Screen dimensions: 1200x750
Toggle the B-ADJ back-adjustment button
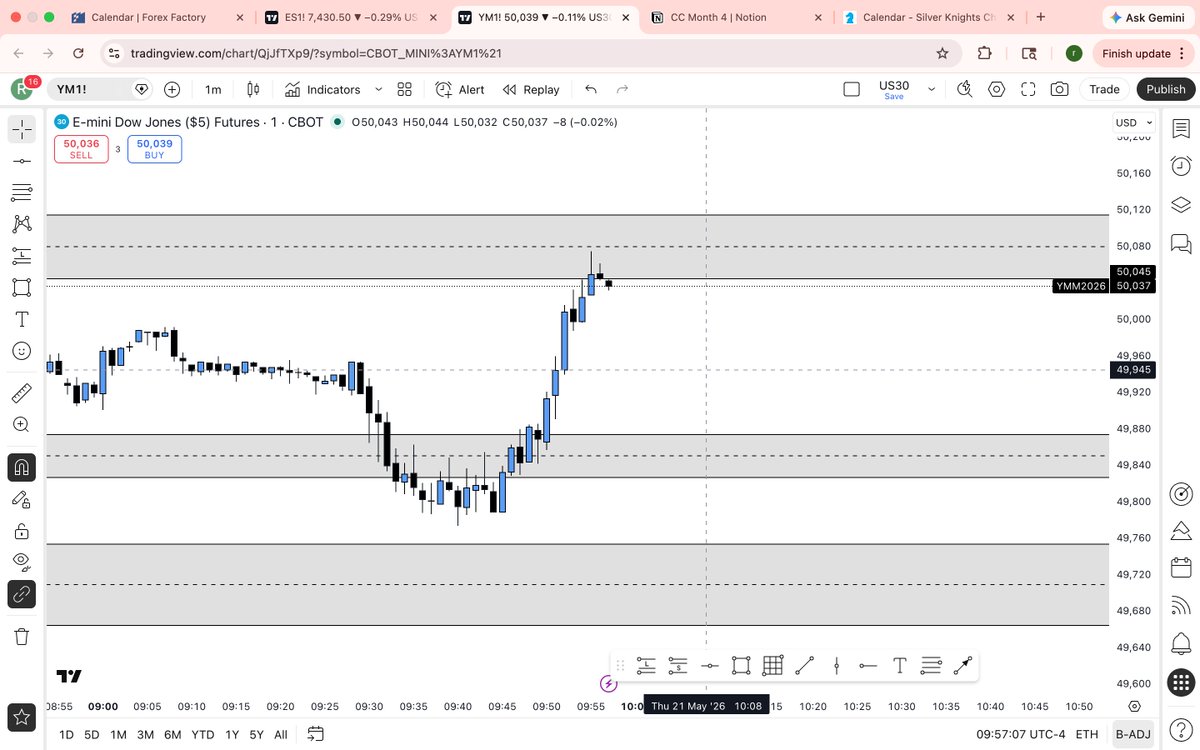click(1134, 734)
